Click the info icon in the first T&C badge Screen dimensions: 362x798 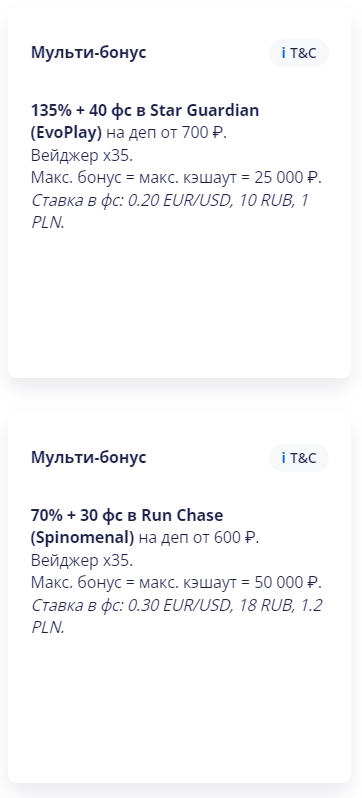284,53
